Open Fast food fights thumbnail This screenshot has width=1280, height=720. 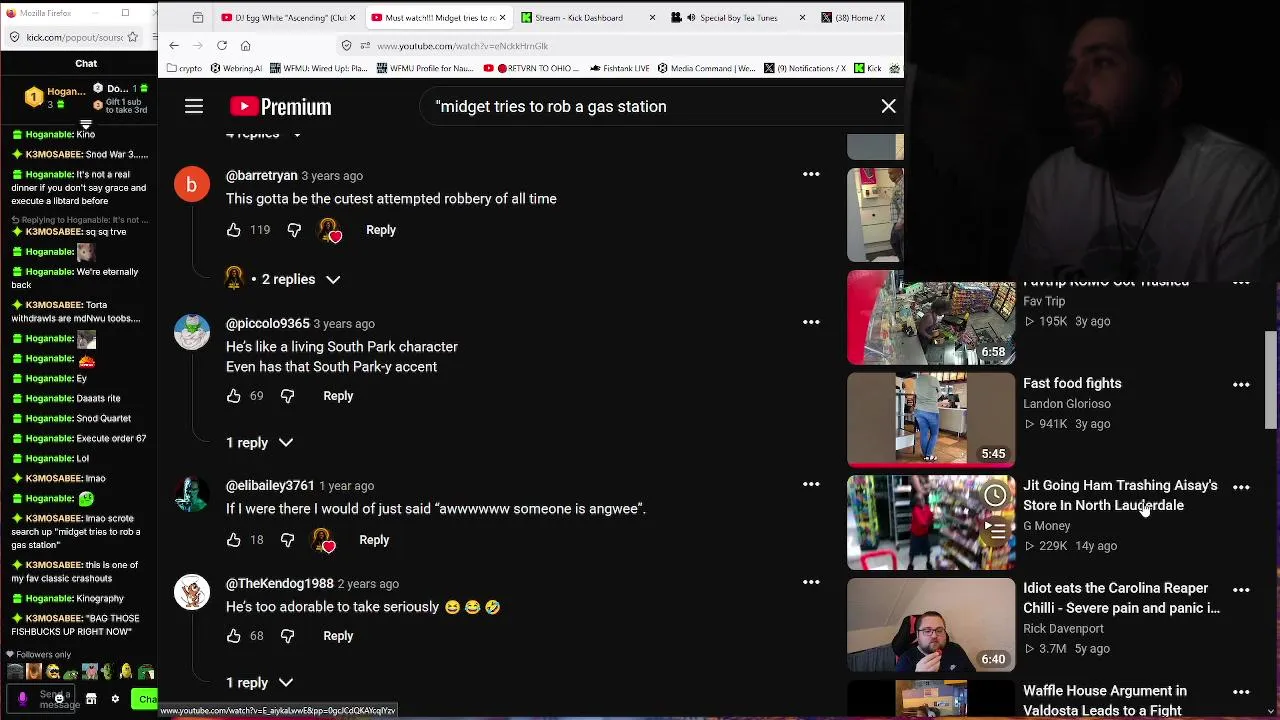(x=931, y=420)
